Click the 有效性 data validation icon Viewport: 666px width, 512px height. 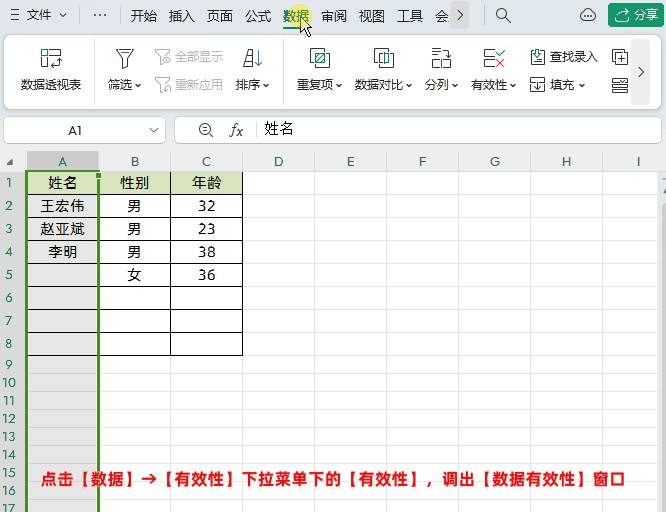[x=493, y=58]
